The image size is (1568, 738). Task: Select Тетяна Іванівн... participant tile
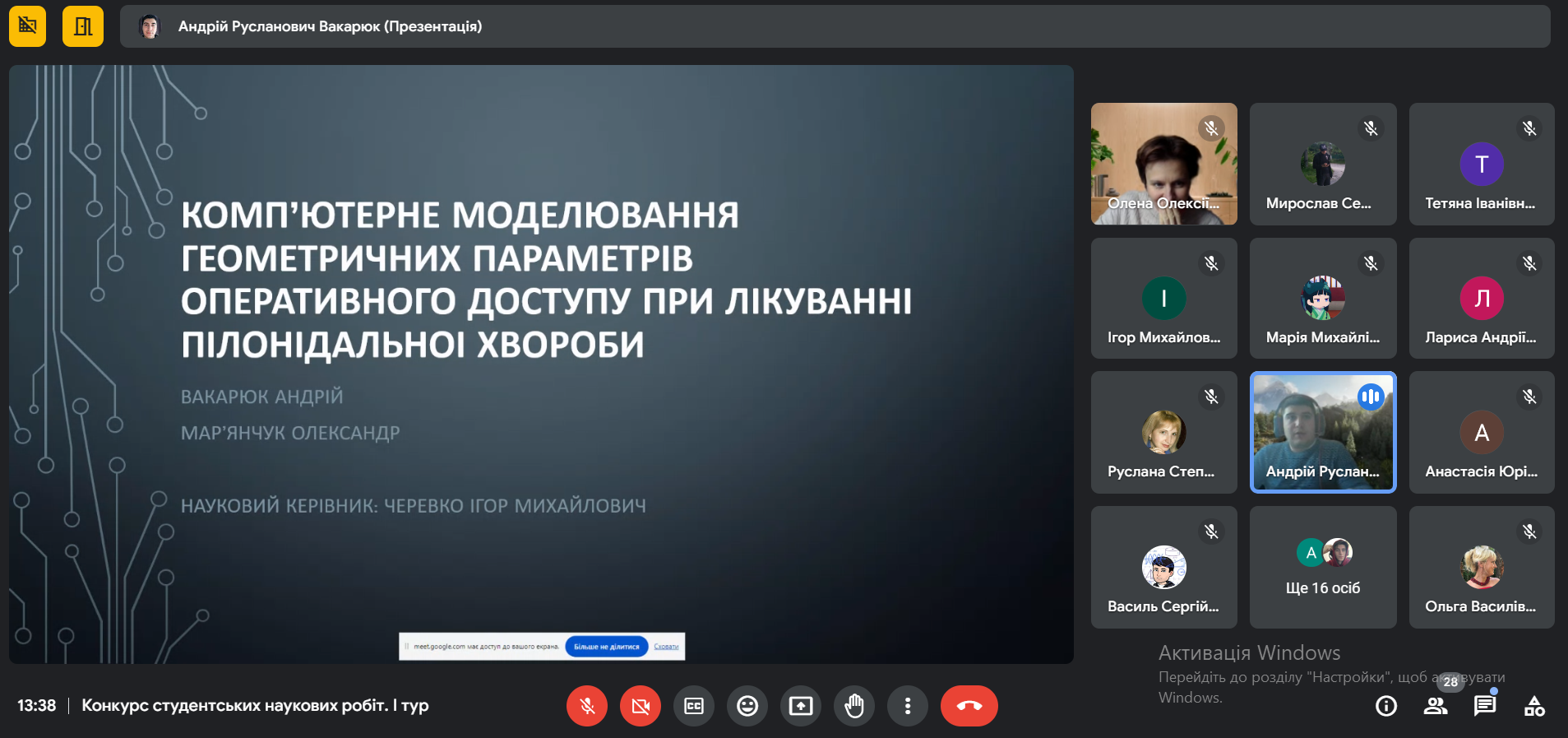click(x=1482, y=164)
